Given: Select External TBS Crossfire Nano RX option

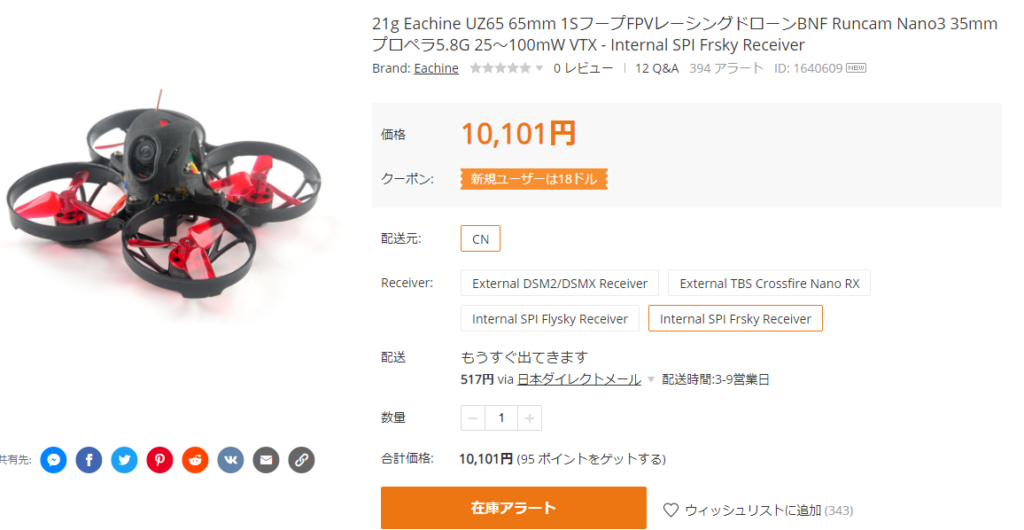Looking at the screenshot, I should 769,283.
